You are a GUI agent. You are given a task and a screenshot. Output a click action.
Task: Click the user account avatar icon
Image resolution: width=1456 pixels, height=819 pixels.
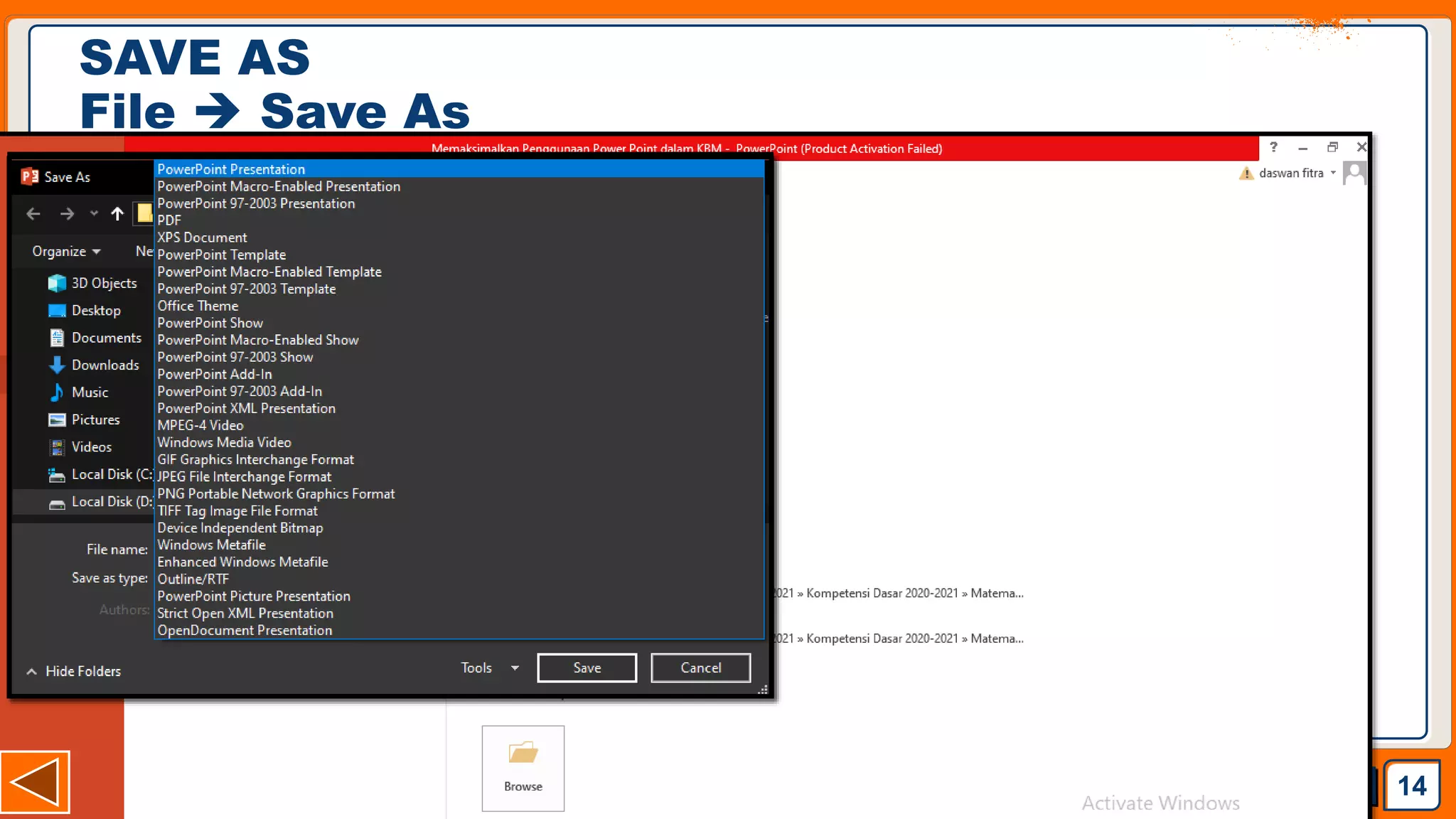(x=1354, y=173)
